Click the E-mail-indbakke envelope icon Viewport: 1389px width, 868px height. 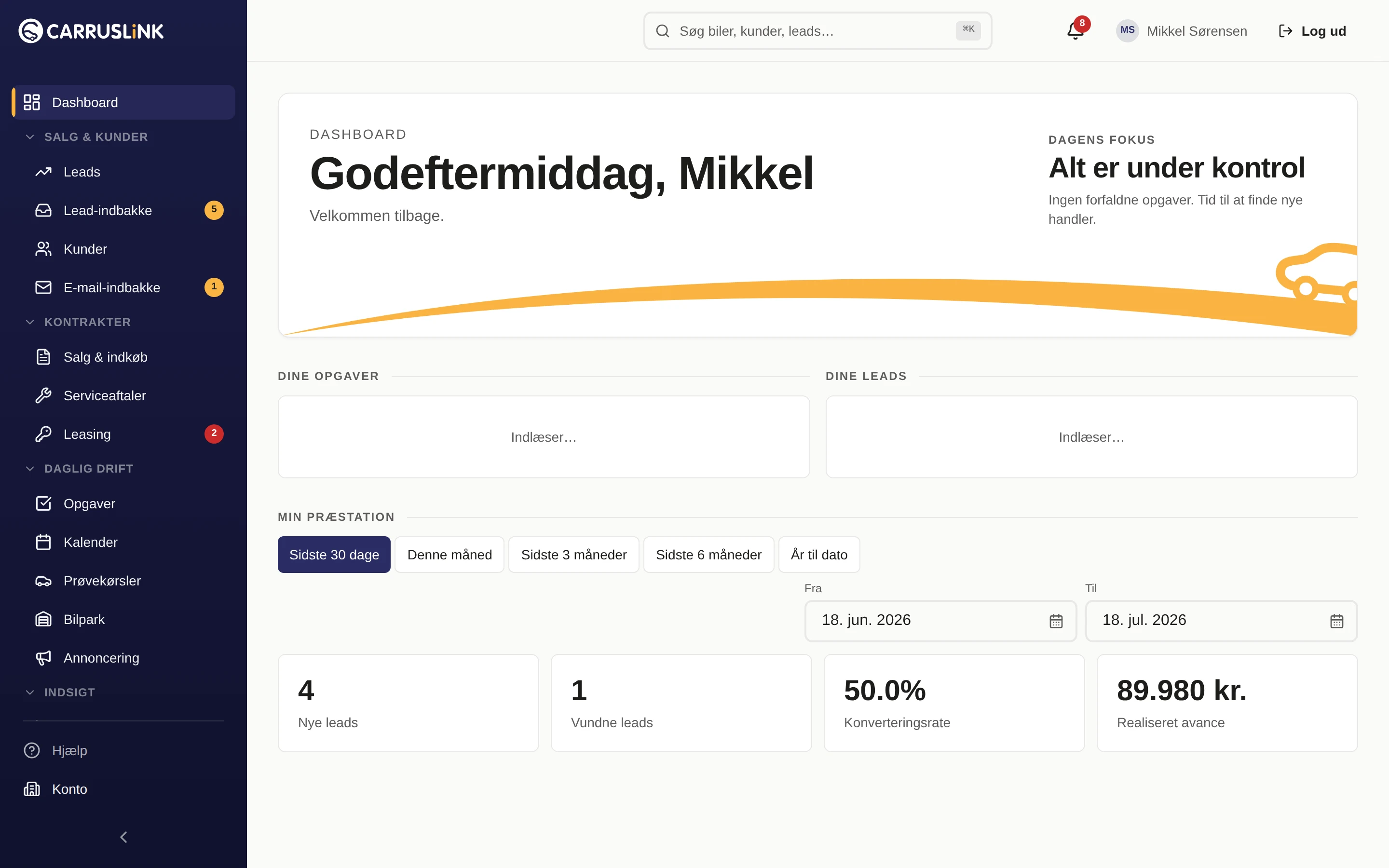pyautogui.click(x=43, y=287)
